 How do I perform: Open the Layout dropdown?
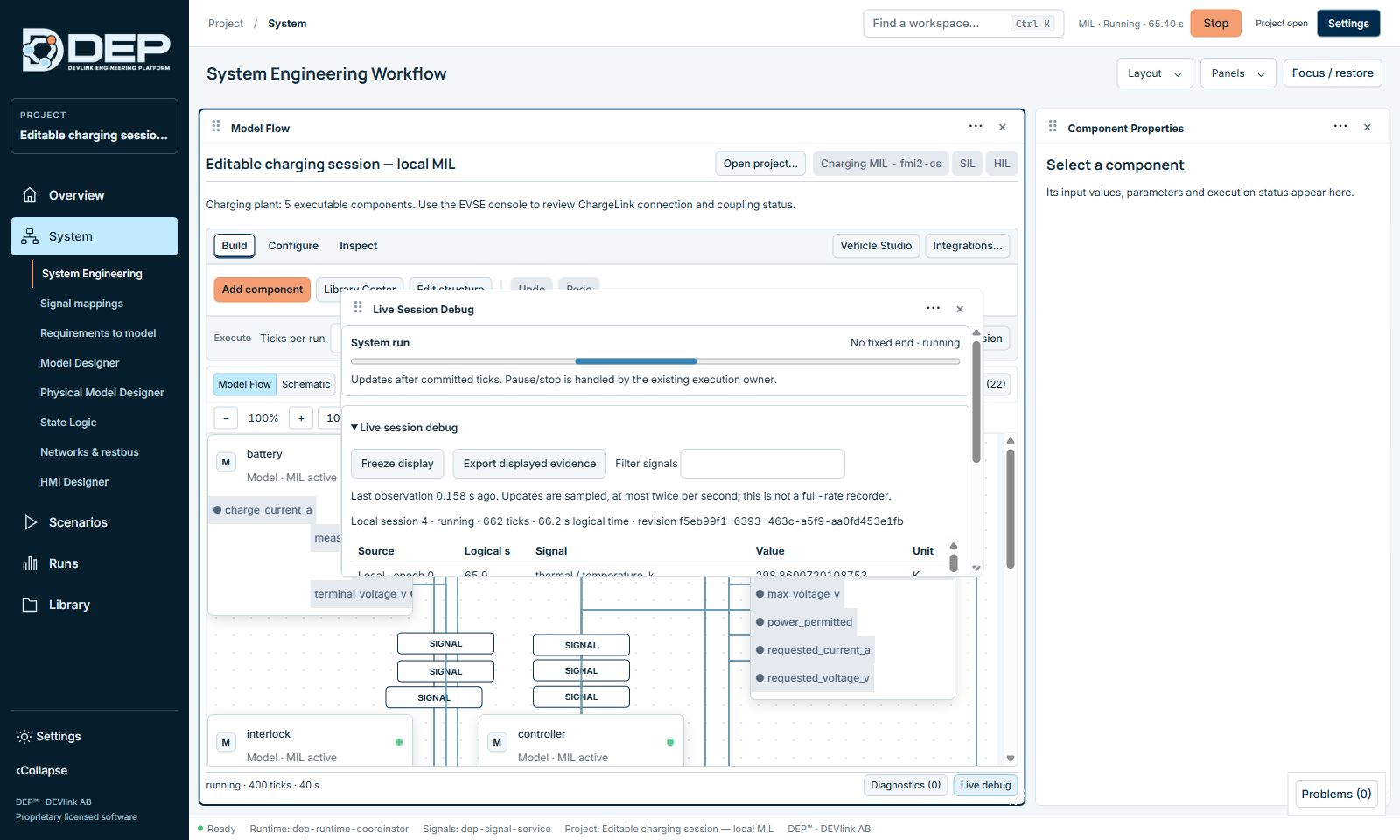[x=1155, y=73]
